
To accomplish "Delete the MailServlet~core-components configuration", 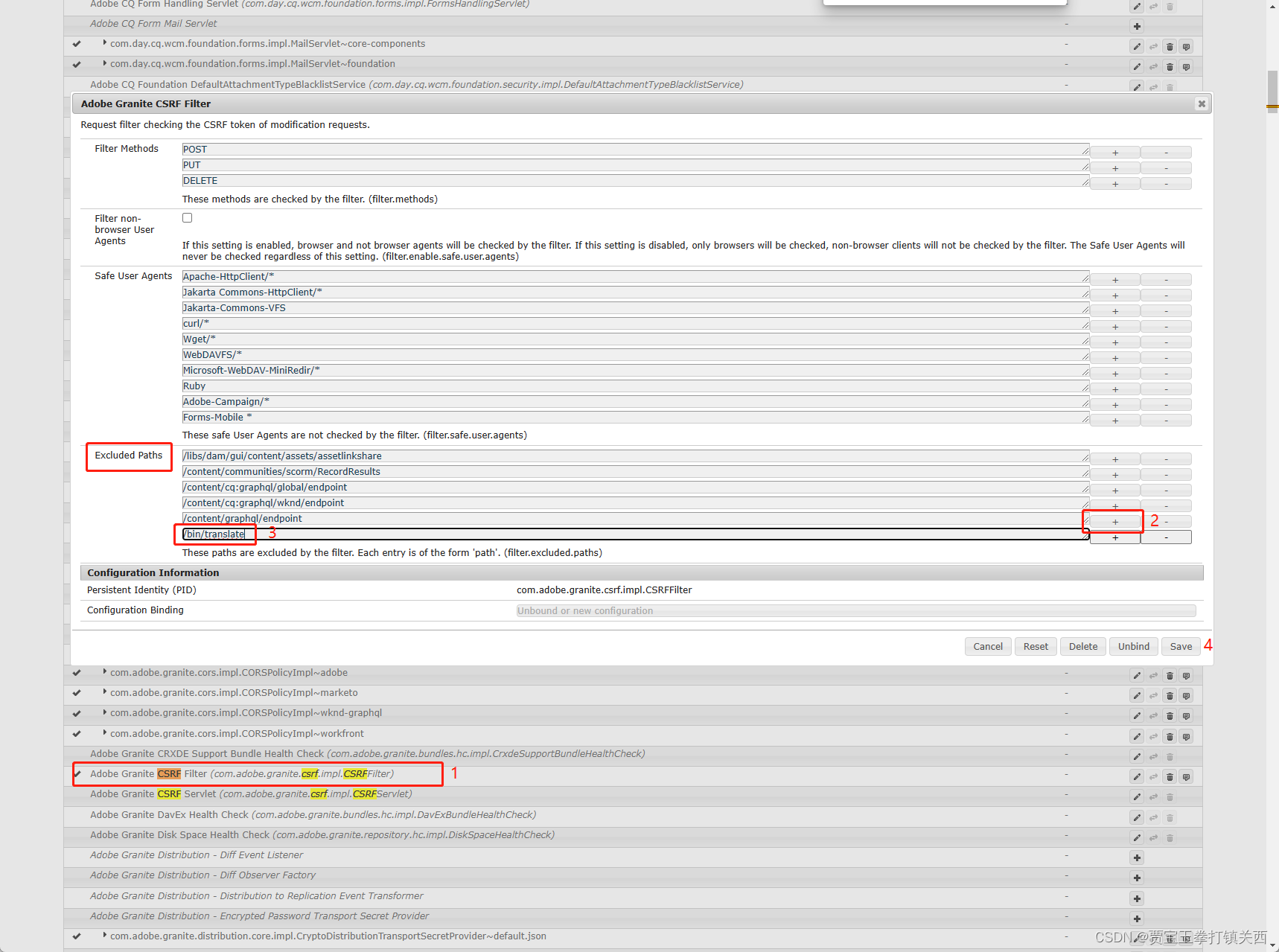I will (x=1170, y=47).
